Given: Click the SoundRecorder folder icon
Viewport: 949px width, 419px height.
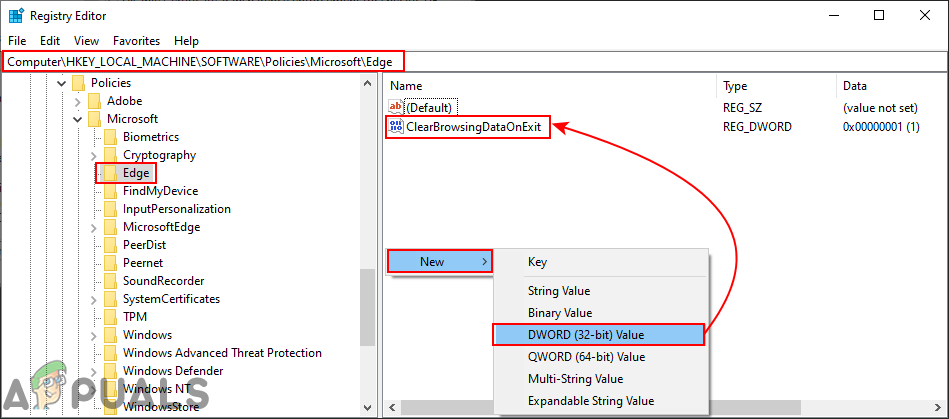Looking at the screenshot, I should [x=110, y=281].
